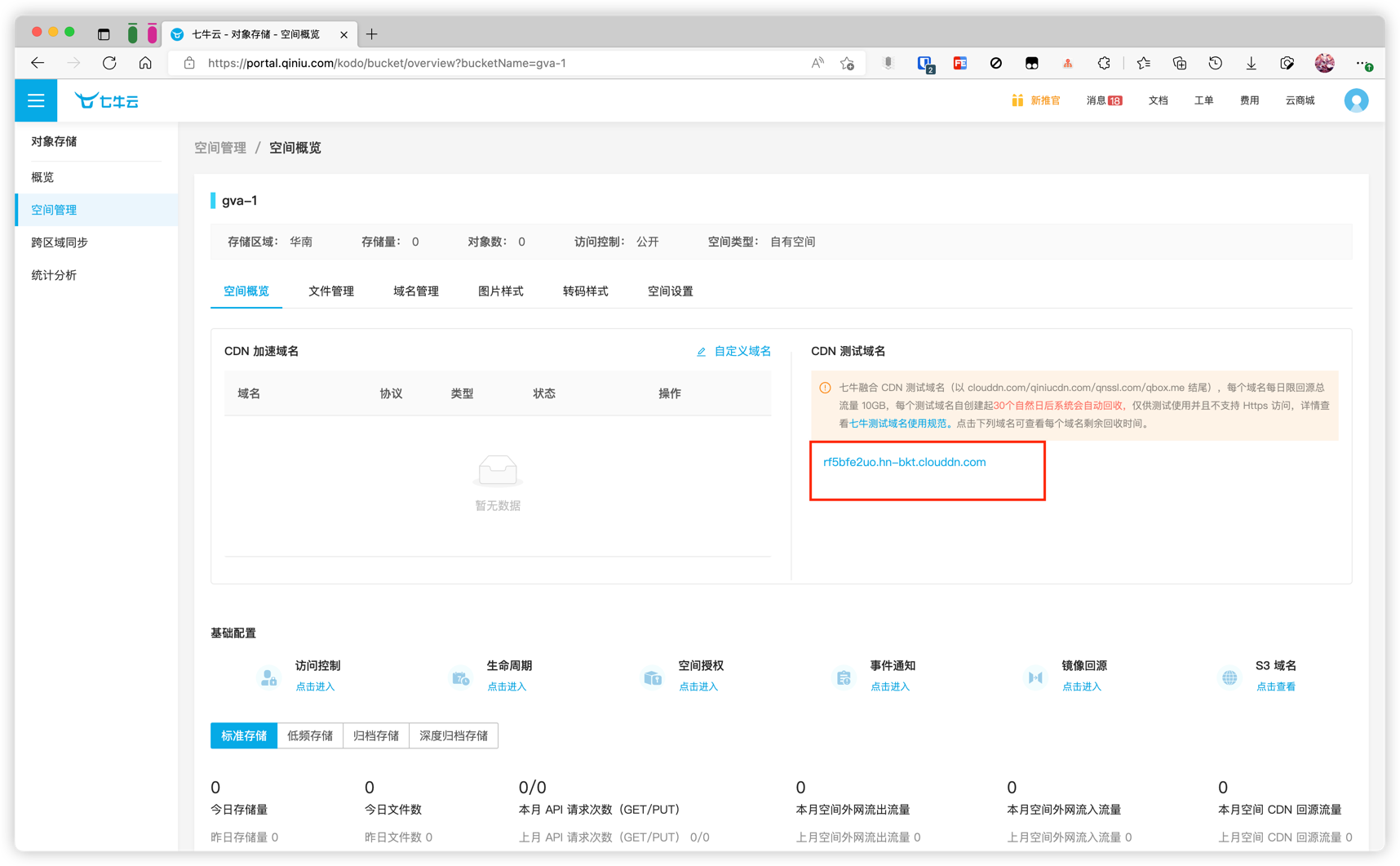Click the Qiniu cloud logo

point(107,100)
